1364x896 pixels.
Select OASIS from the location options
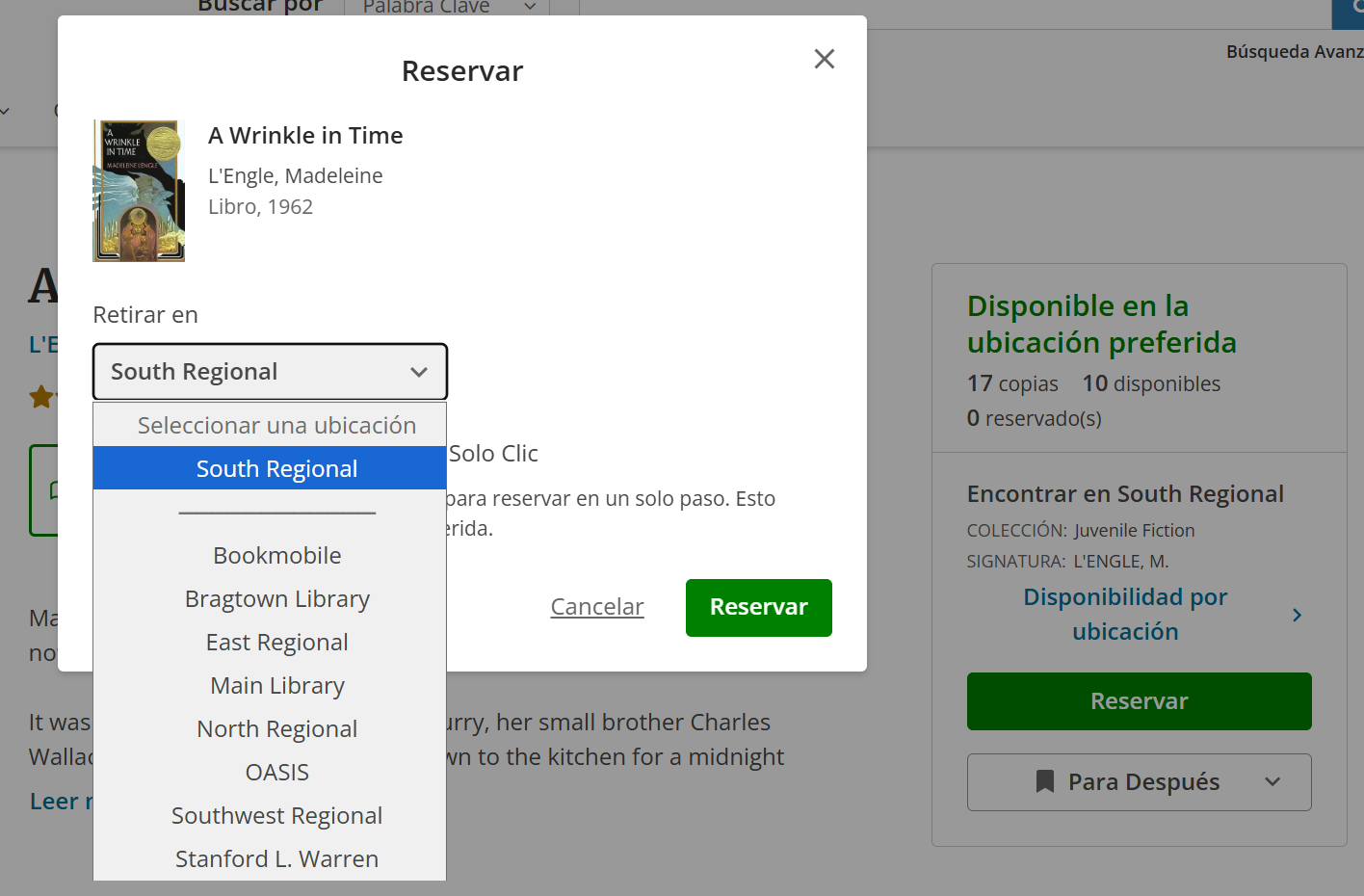tap(276, 773)
